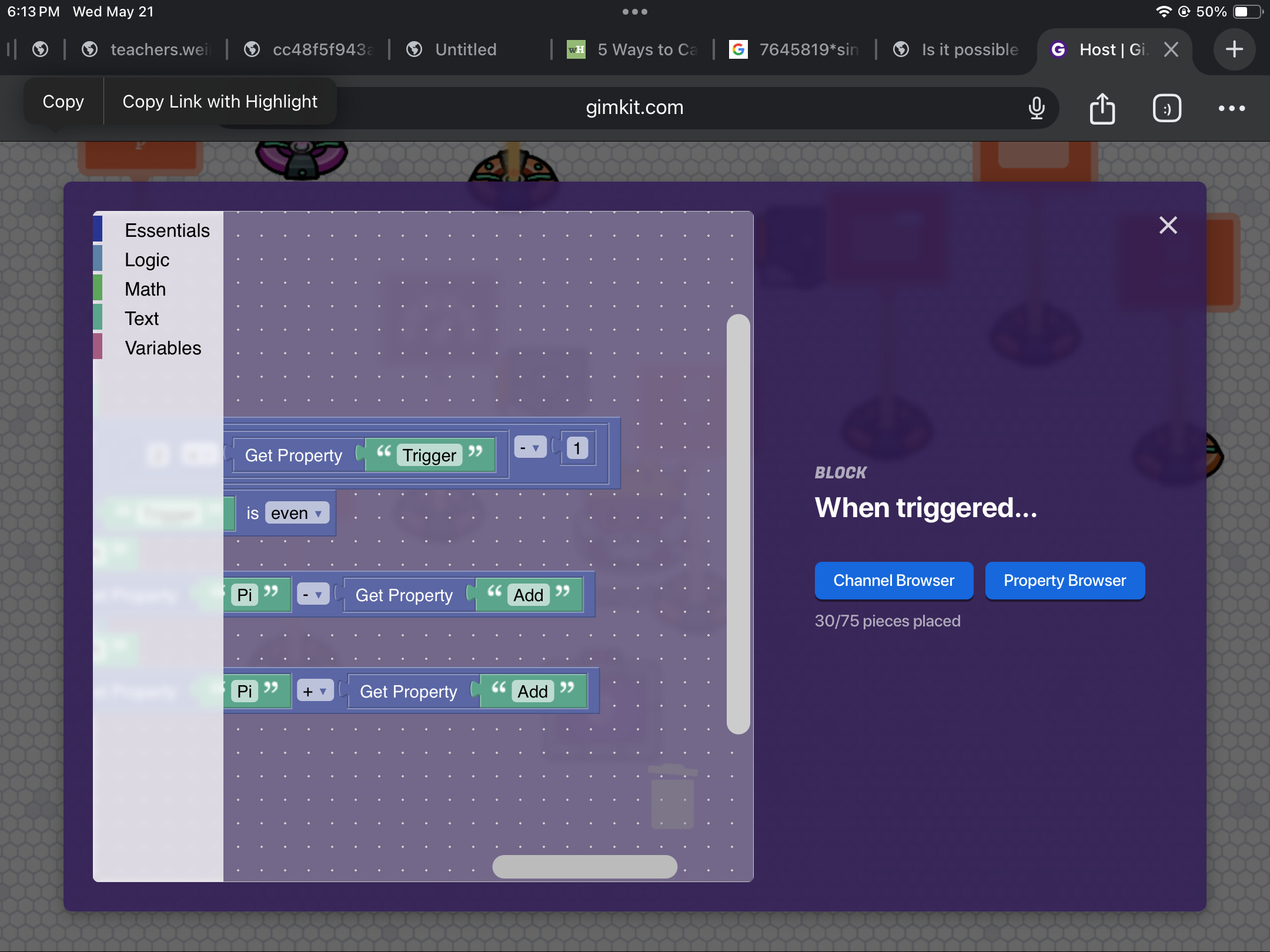Screen dimensions: 1270x952
Task: Click the horizontal workspace scrollbar
Action: 584,866
